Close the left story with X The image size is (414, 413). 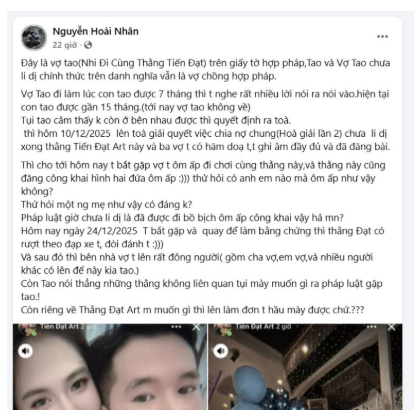click(196, 327)
